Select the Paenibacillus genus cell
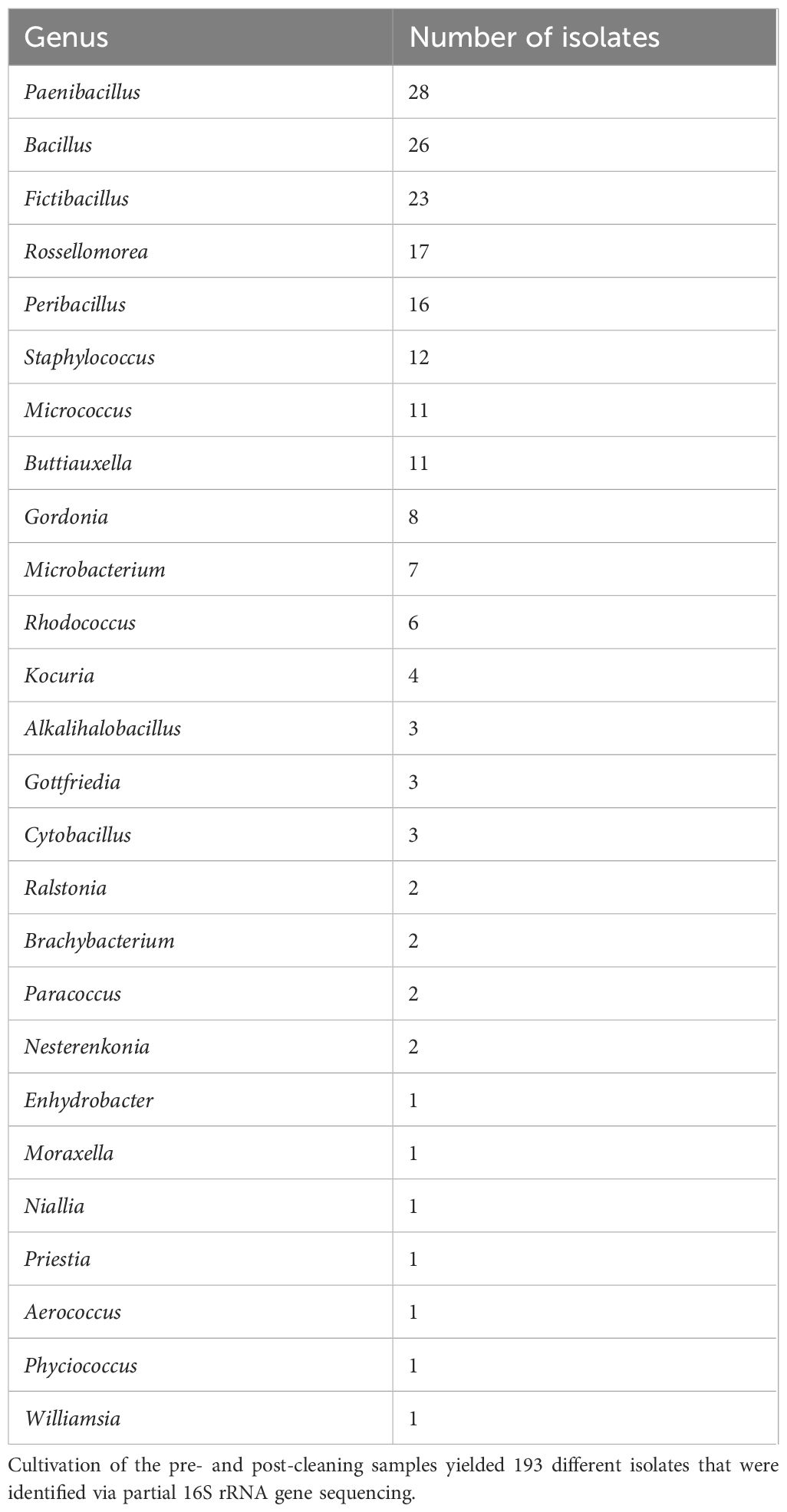Viewport: 787px width, 1512px height. point(82,92)
